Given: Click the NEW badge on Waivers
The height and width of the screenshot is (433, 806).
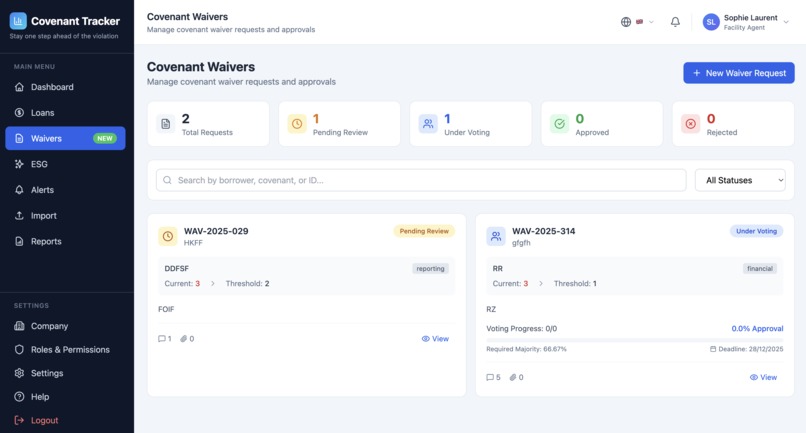Looking at the screenshot, I should click(105, 138).
